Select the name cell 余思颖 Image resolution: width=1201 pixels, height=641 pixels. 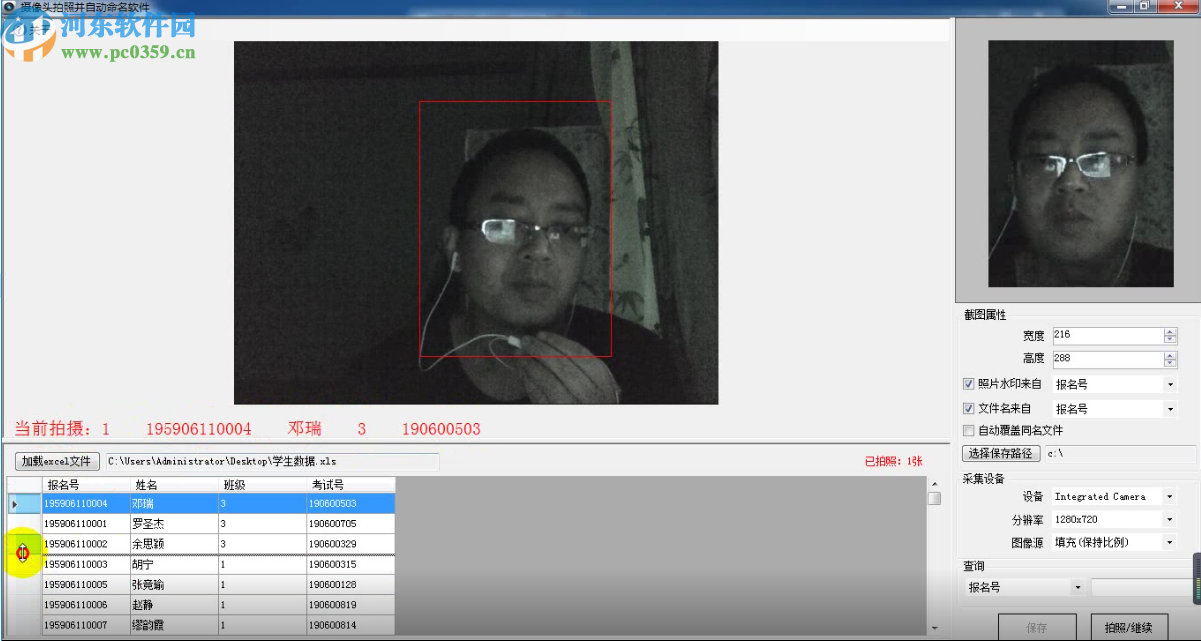(175, 544)
